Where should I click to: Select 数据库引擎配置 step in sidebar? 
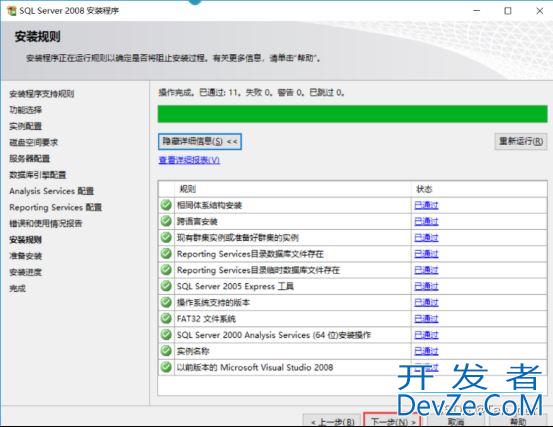point(38,175)
